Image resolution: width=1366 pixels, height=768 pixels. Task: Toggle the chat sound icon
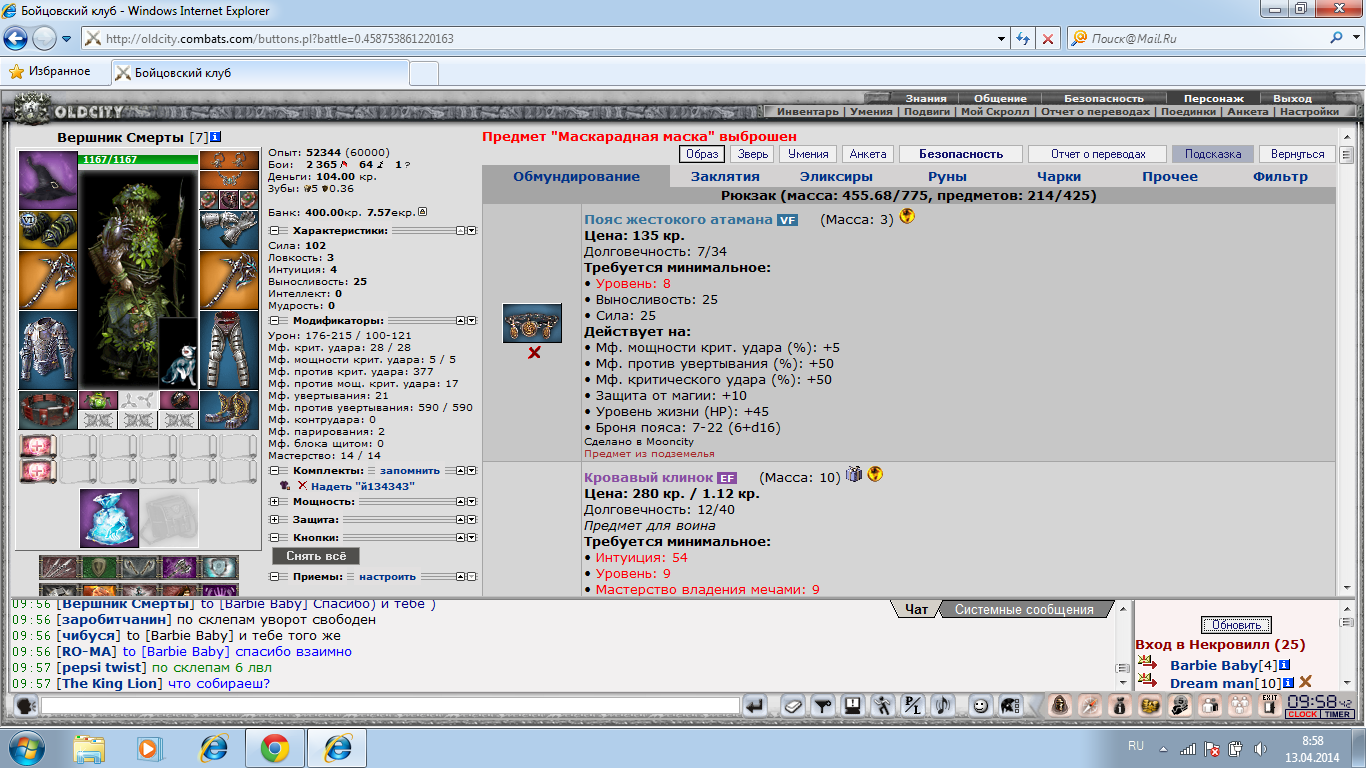[x=942, y=706]
